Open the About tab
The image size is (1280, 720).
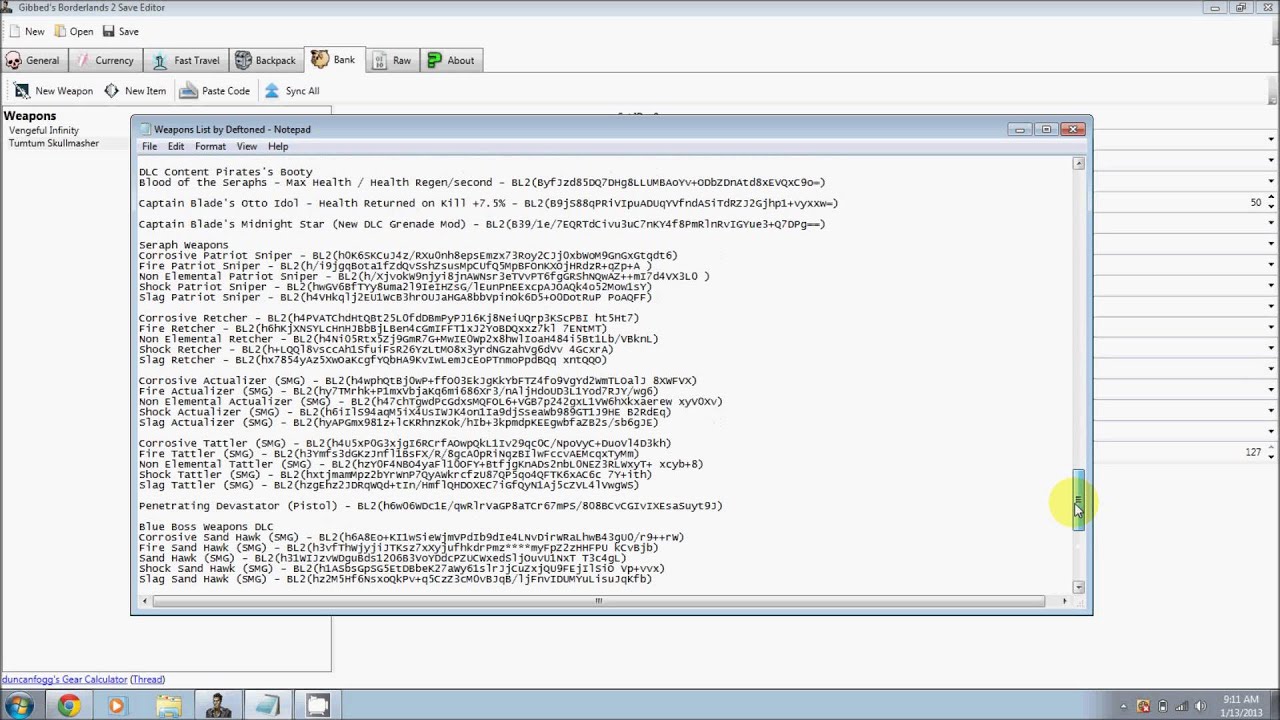[450, 61]
